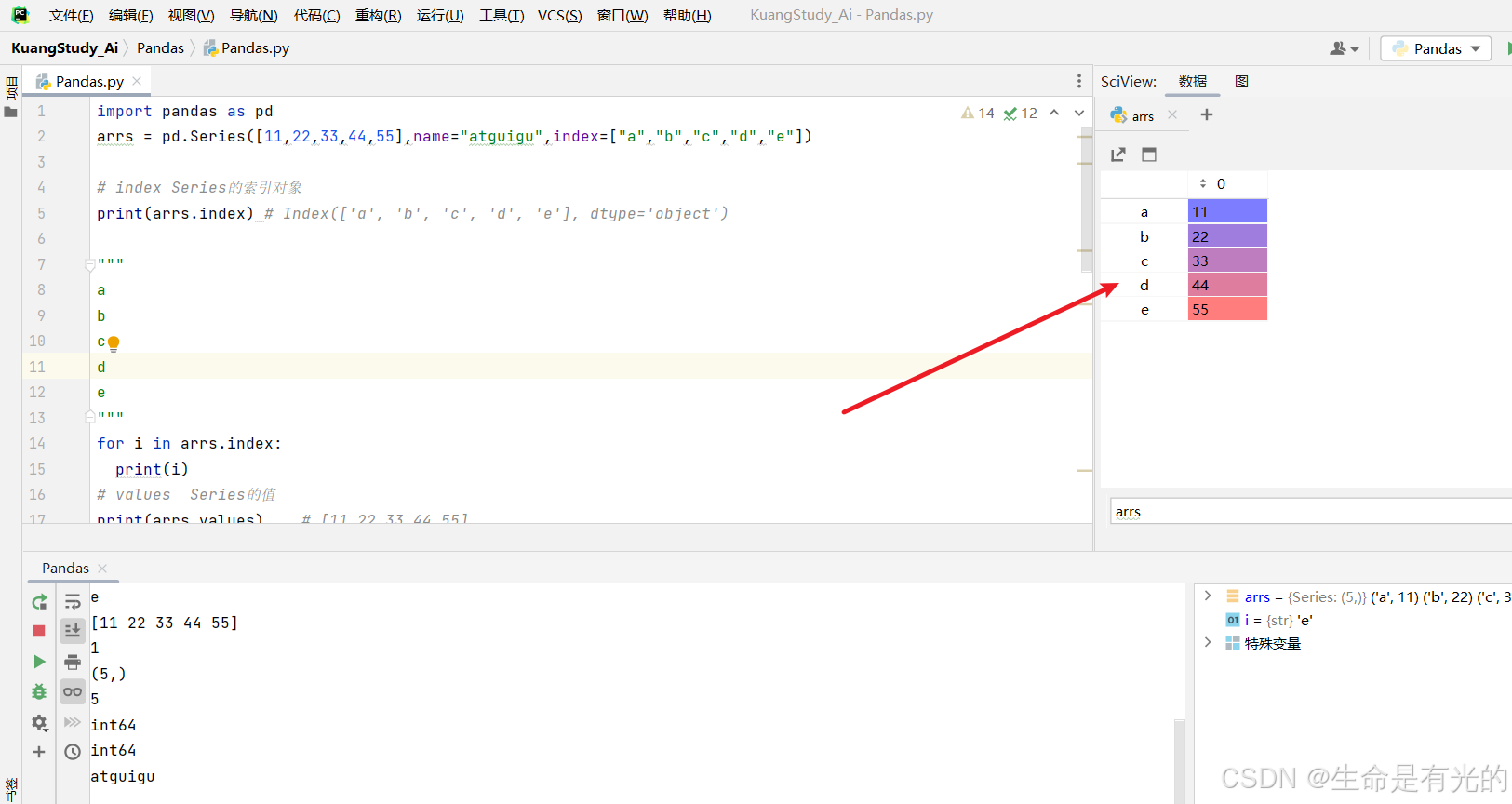Screen dimensions: 1512x804
Task: Close the Pandas.py editor tab
Action: 137,81
